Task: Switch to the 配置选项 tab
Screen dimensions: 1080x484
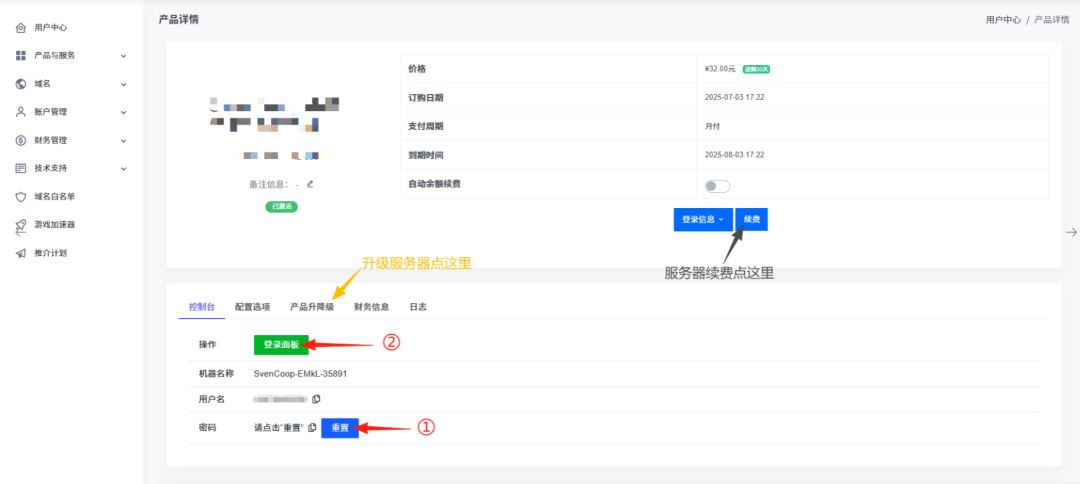Action: coord(252,307)
